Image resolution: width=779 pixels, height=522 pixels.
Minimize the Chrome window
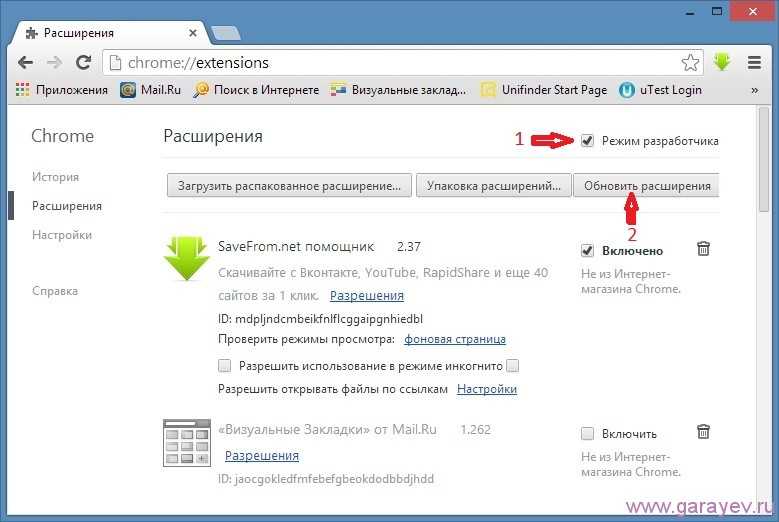pos(691,12)
